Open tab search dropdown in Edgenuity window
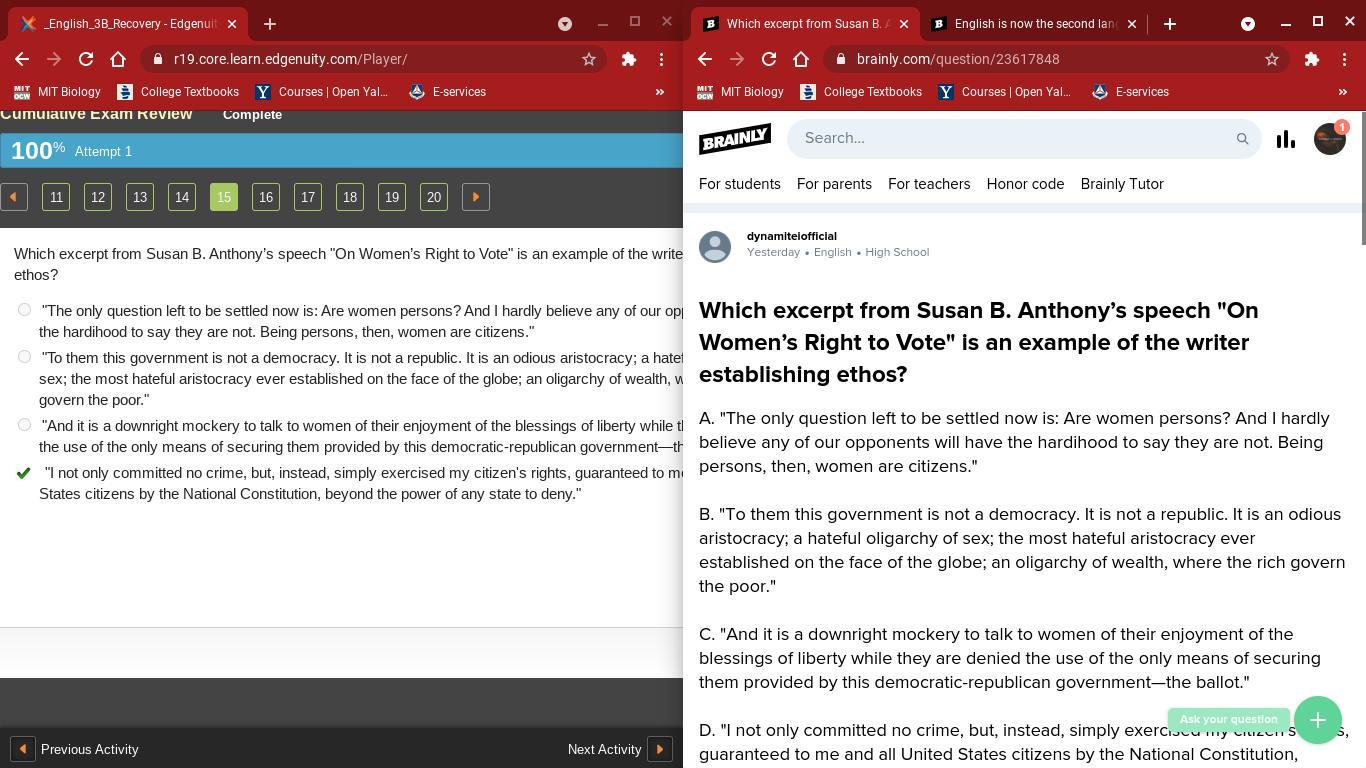Screen dimensions: 1366x768 [565, 24]
